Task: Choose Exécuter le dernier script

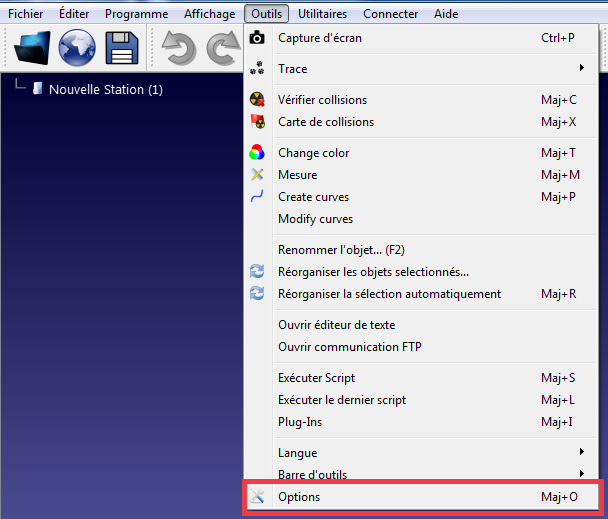Action: 421,400
